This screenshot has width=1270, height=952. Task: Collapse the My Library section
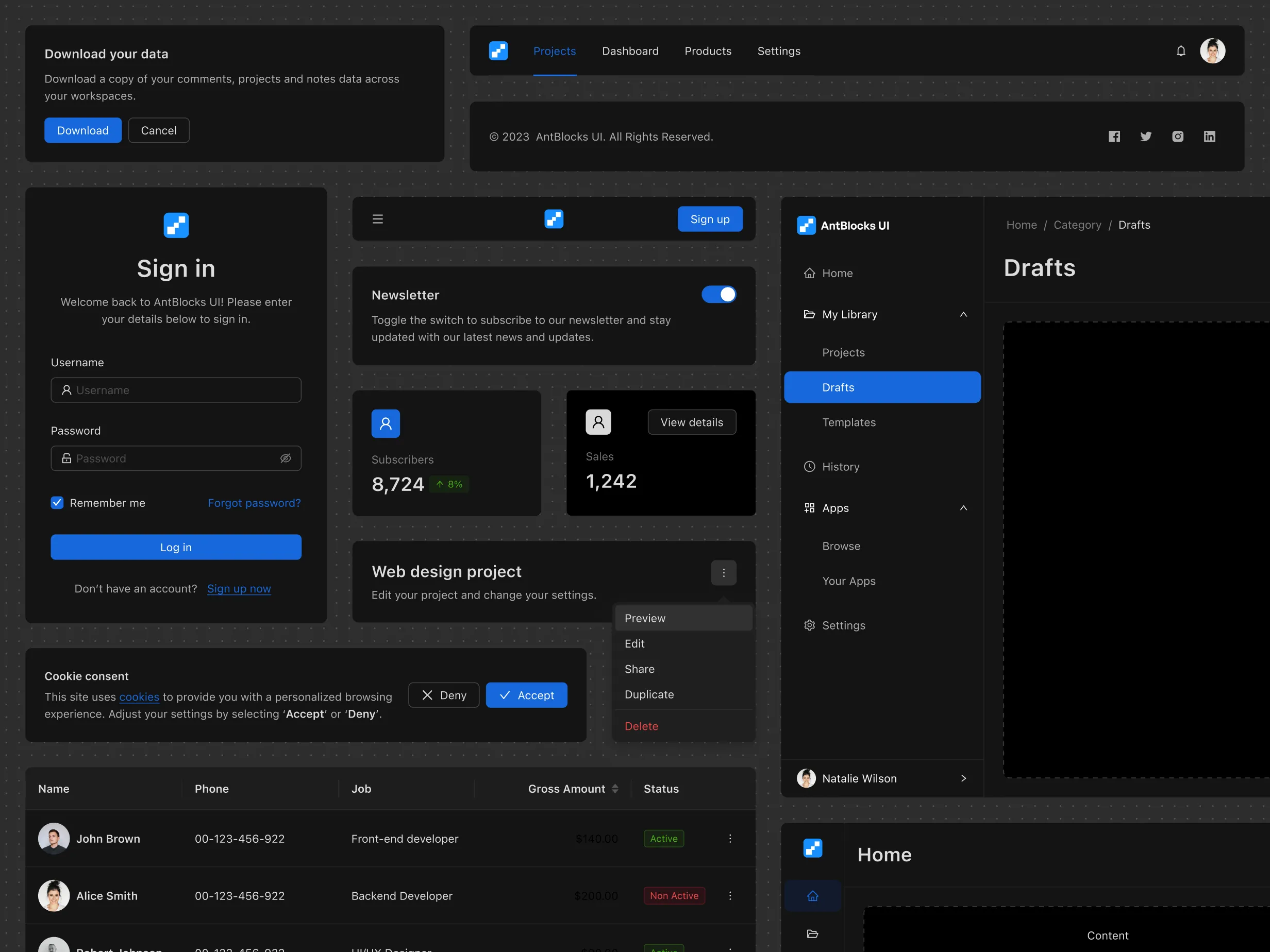tap(963, 314)
